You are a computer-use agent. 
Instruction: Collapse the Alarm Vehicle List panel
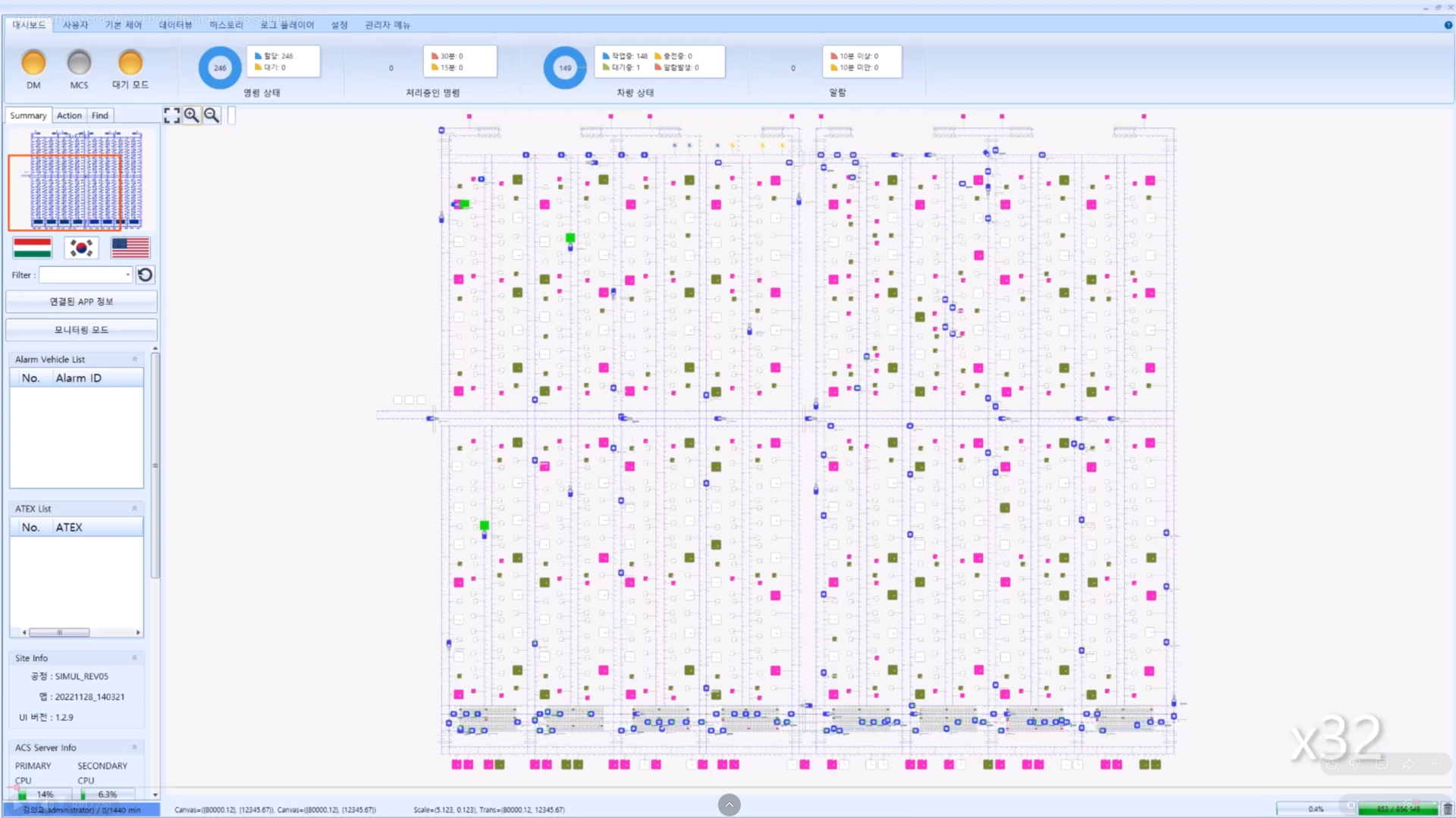click(135, 359)
